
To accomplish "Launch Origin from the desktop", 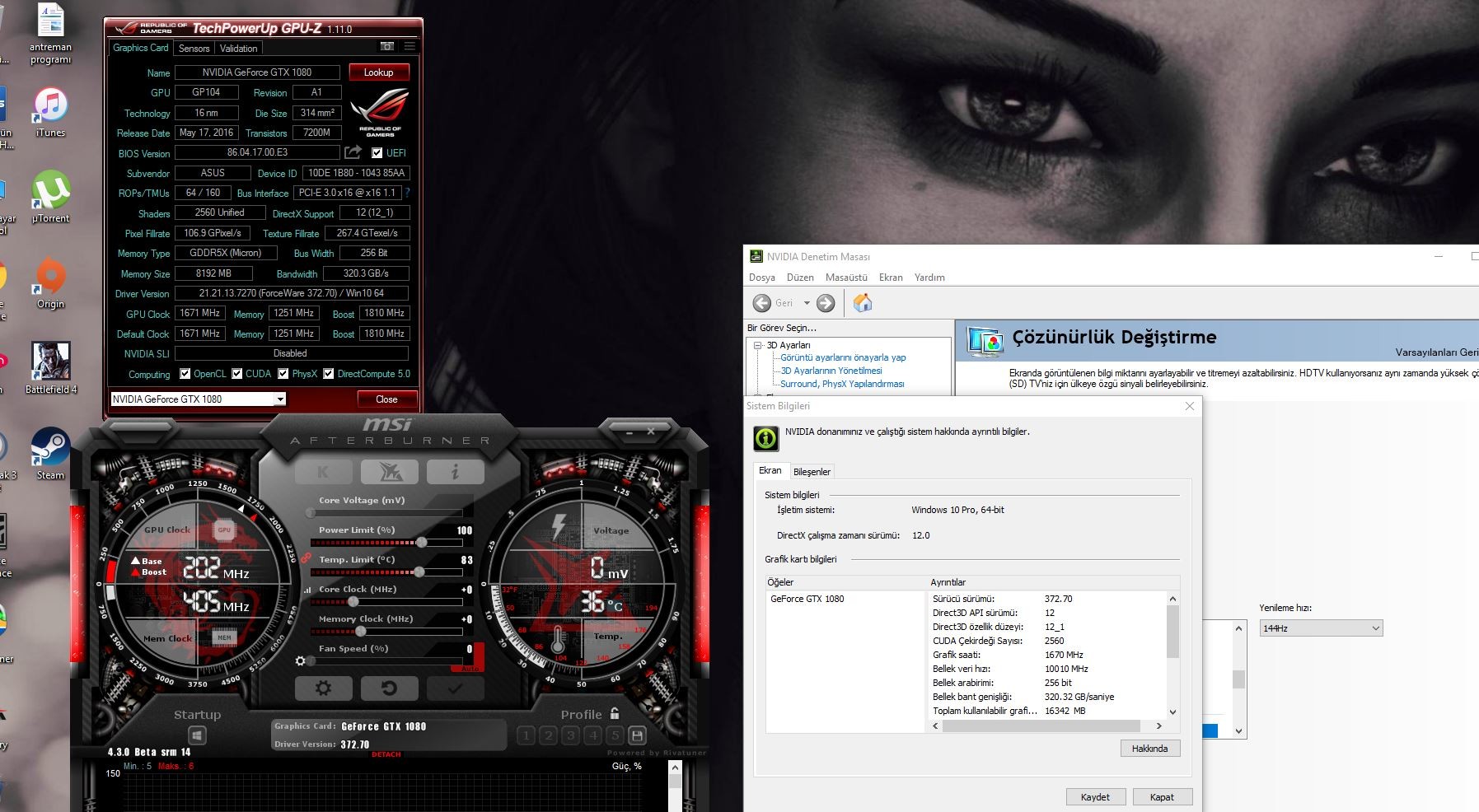I will coord(50,282).
